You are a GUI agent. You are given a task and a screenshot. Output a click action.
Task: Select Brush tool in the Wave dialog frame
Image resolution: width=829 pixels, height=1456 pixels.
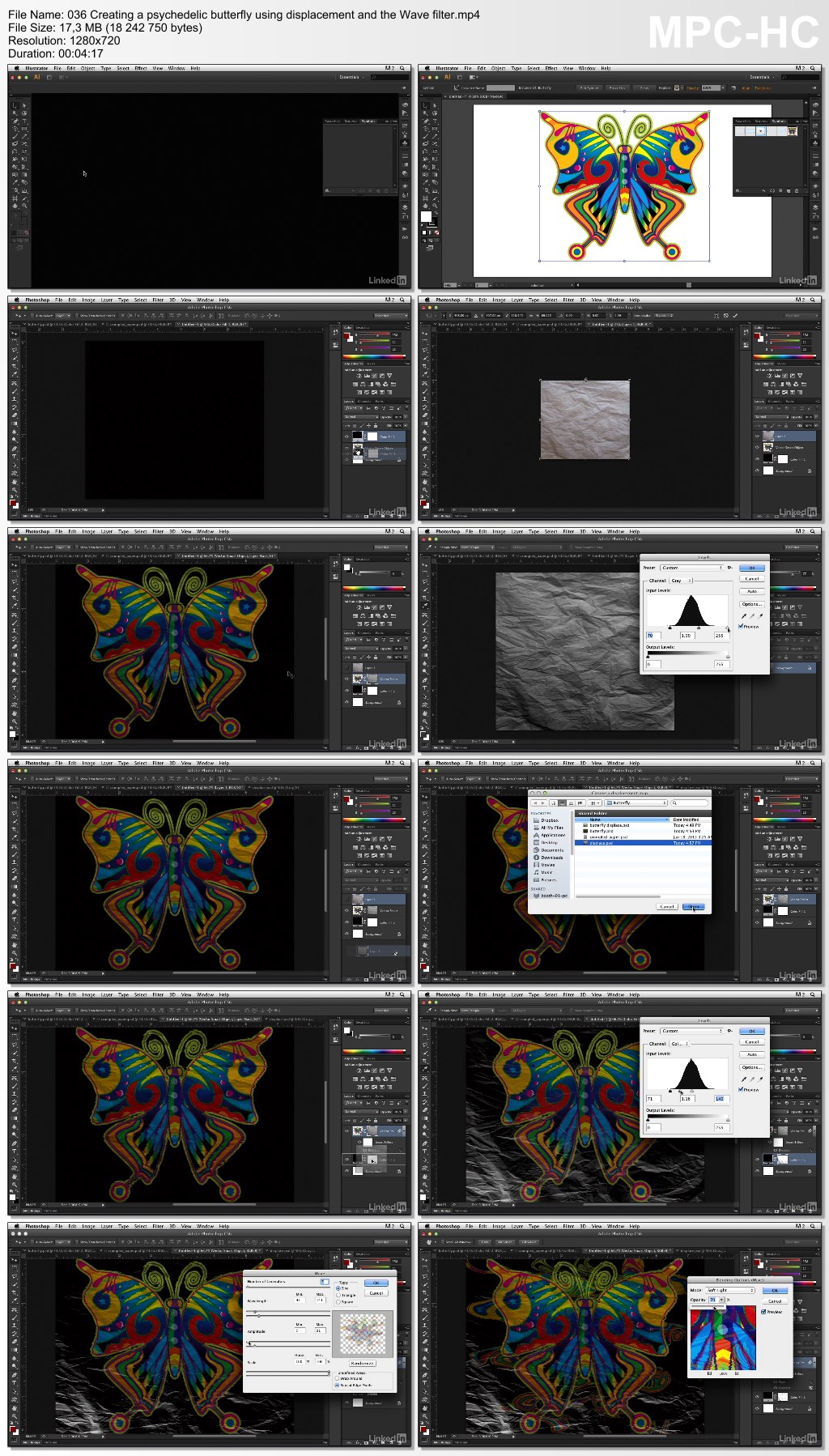15,1318
